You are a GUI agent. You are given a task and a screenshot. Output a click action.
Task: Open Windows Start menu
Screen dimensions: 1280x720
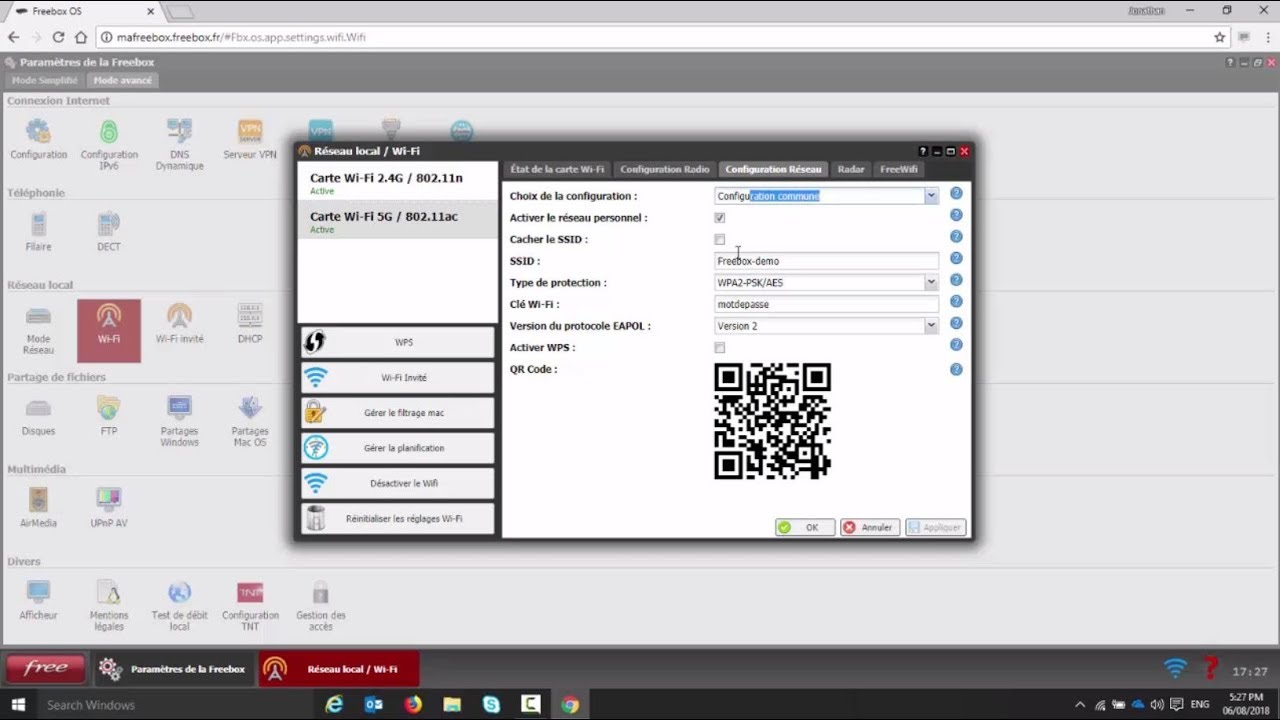tap(18, 705)
